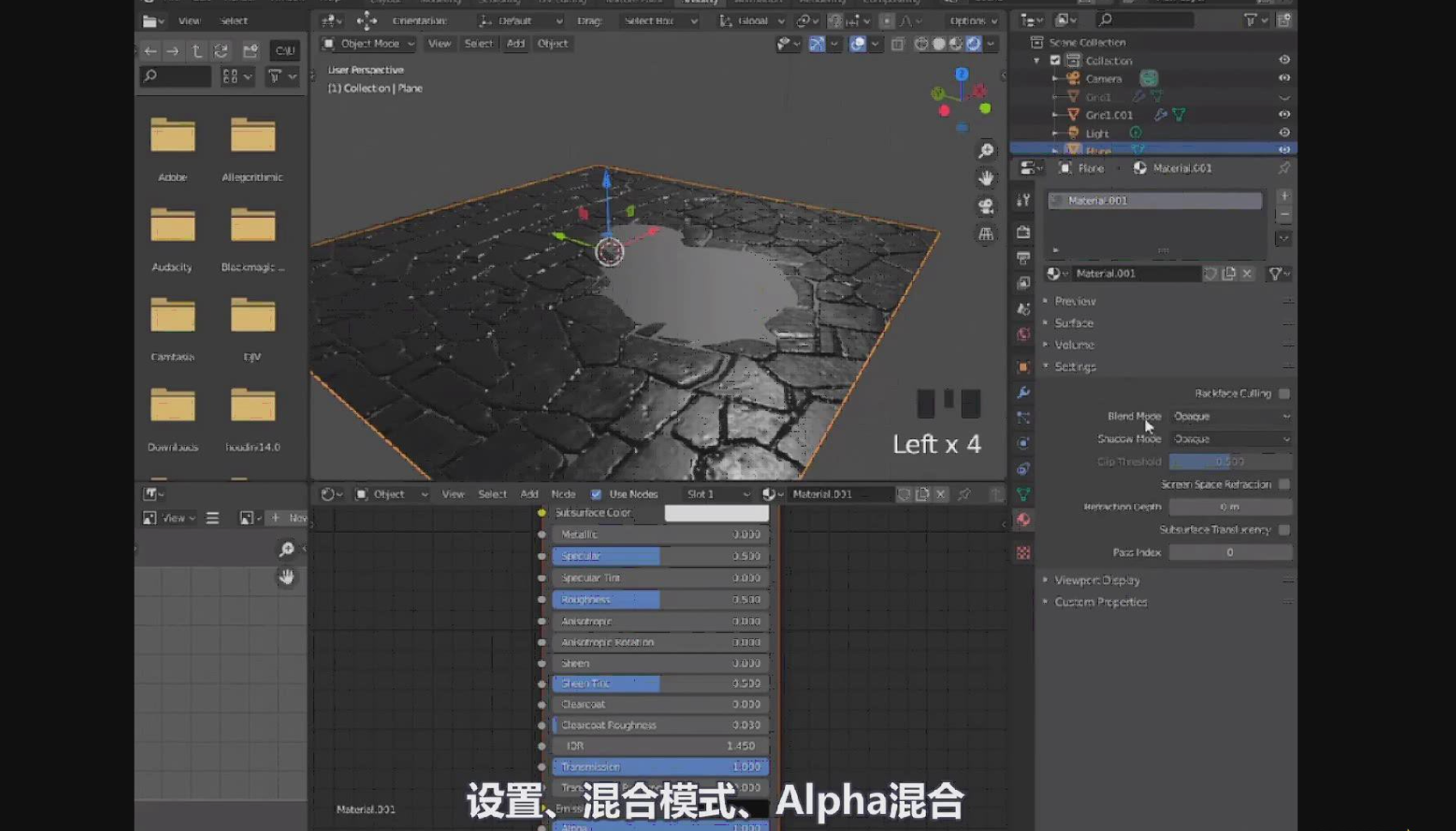Open the Blend Mode dropdown

coord(1230,417)
